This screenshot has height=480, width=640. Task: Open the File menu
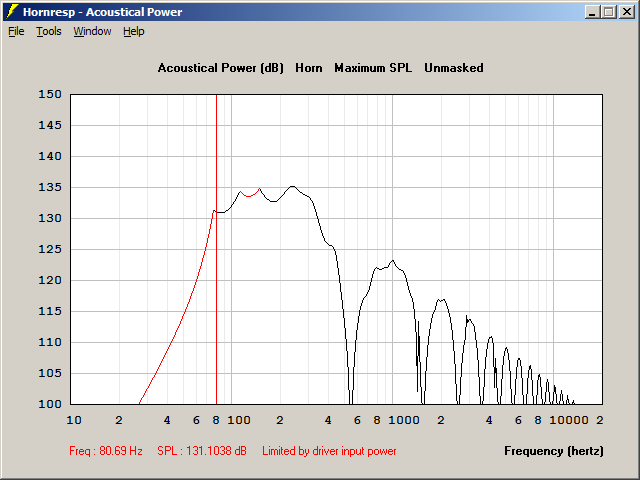pyautogui.click(x=16, y=31)
